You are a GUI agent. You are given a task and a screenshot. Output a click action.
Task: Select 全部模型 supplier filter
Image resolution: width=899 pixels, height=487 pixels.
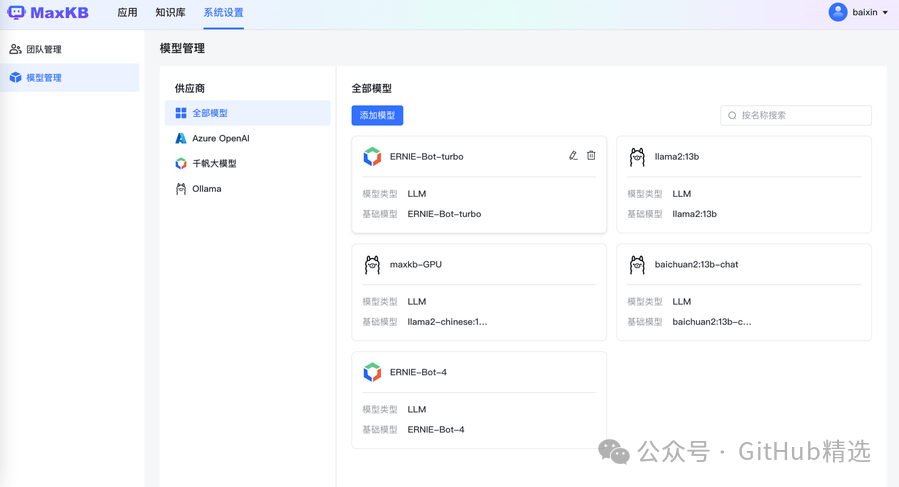point(248,113)
